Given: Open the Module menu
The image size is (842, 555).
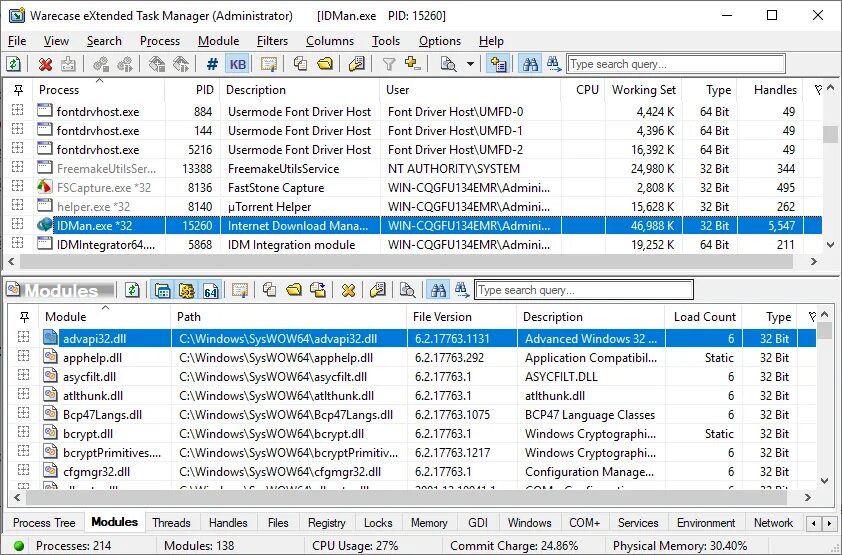Looking at the screenshot, I should (219, 41).
